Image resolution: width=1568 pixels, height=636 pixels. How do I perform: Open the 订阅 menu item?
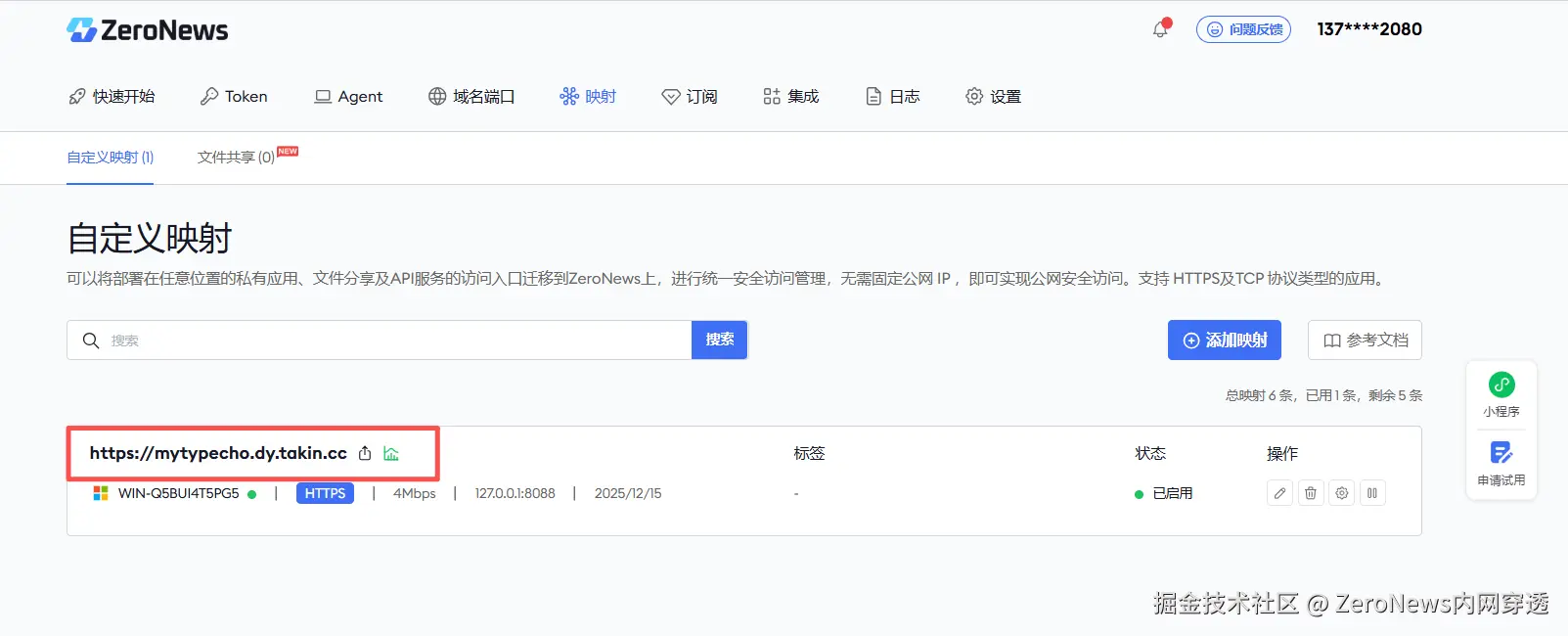[690, 96]
